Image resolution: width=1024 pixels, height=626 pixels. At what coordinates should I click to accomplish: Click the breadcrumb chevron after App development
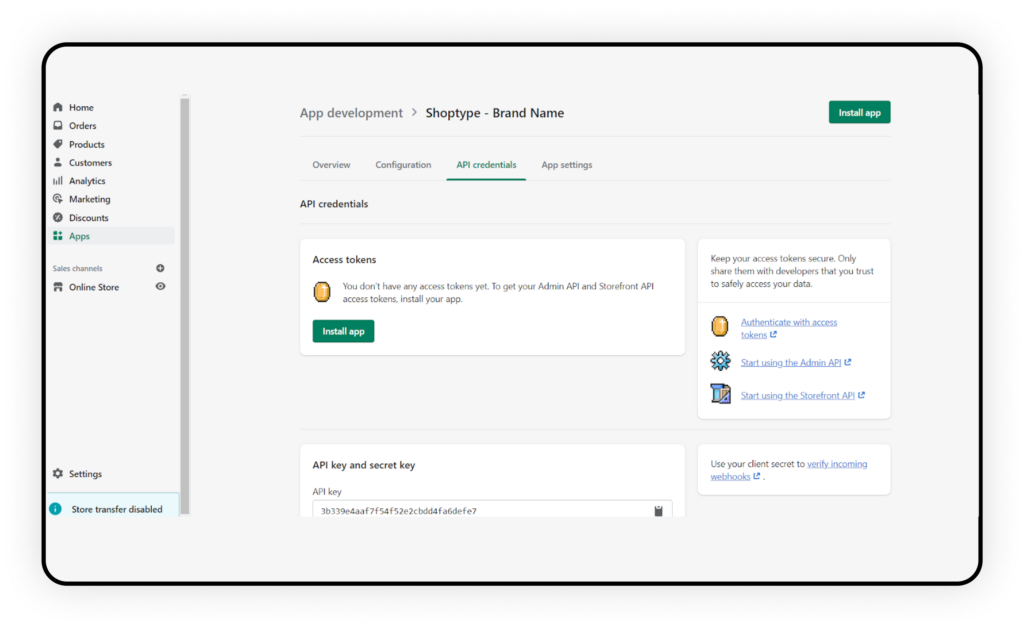point(414,112)
